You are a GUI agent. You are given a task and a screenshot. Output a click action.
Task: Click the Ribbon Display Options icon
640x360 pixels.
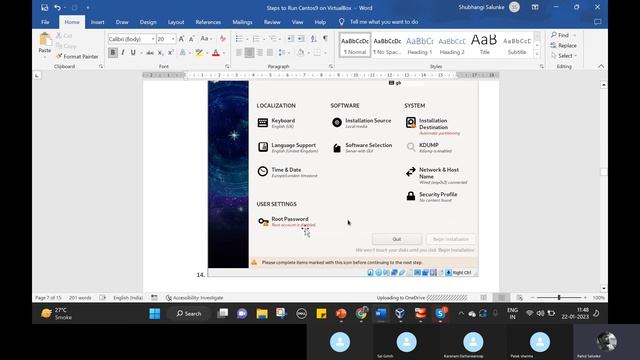pyautogui.click(x=535, y=7)
